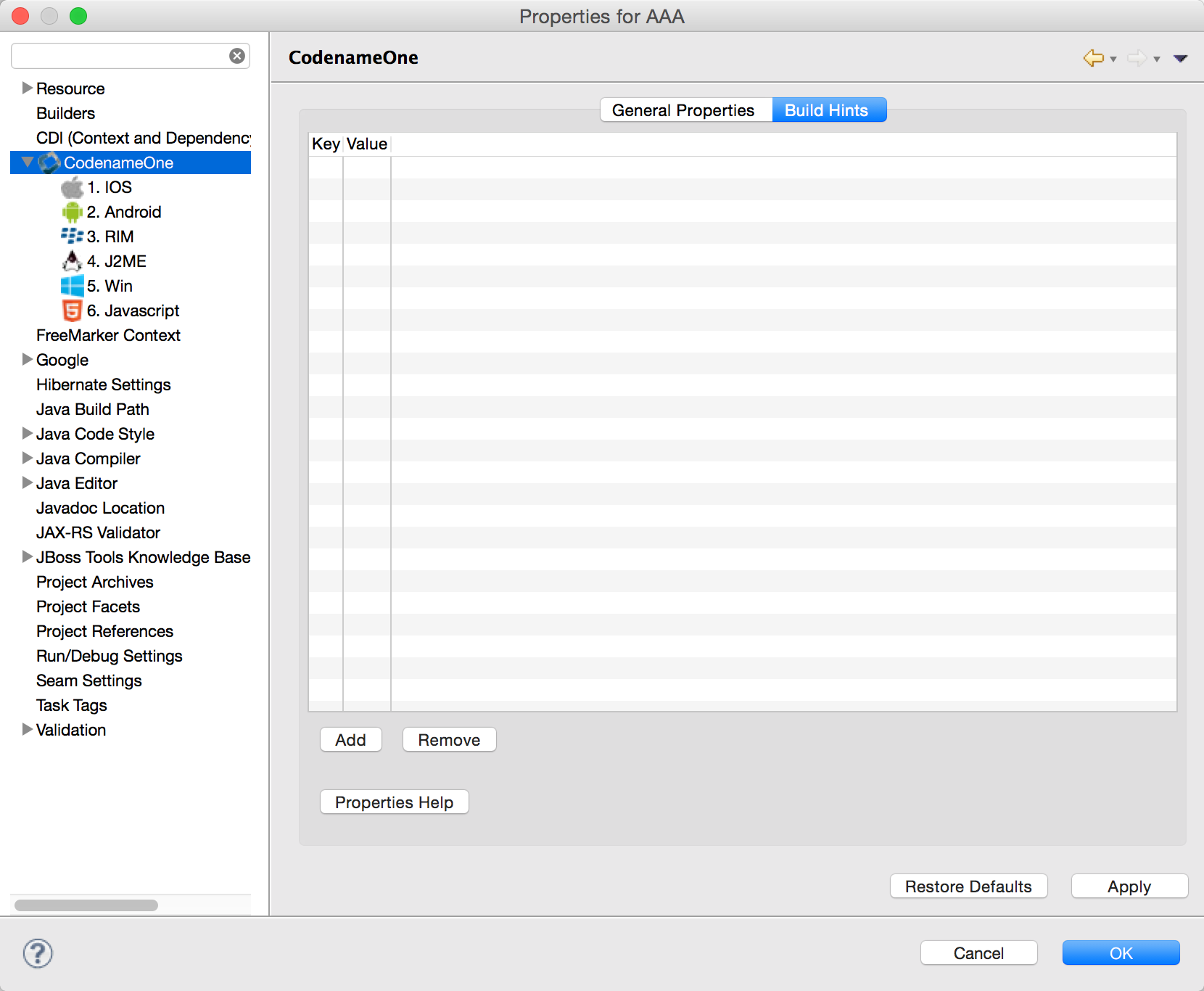Select the Resource tree item label
1204x991 pixels.
tap(71, 89)
